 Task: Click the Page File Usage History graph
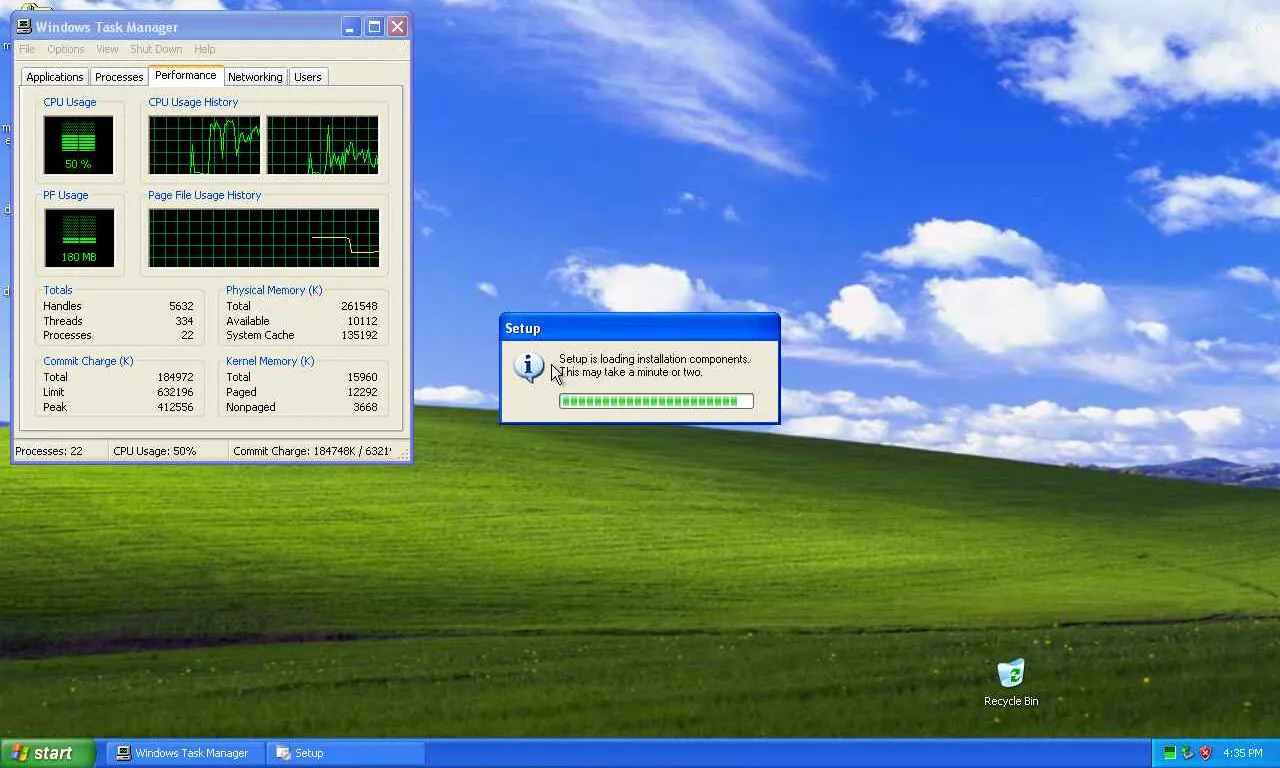coord(264,238)
